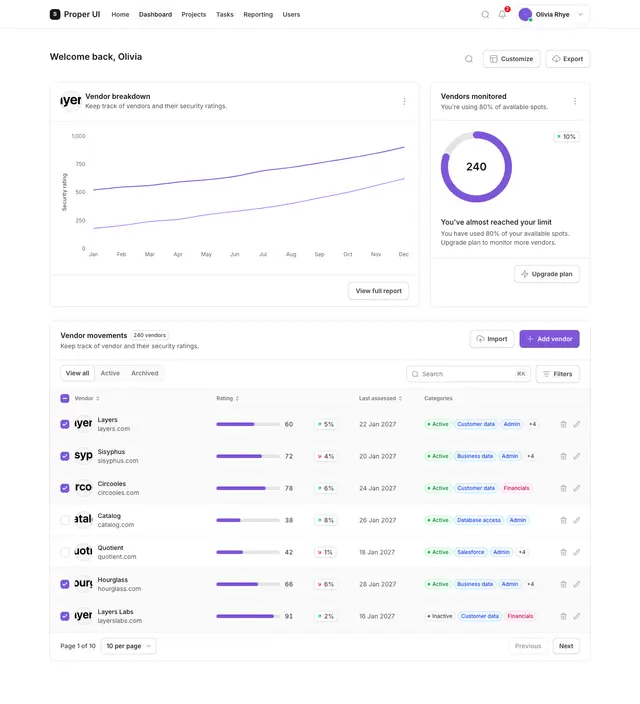The height and width of the screenshot is (704, 640).
Task: Go to Home in the top navigation
Action: point(120,14)
